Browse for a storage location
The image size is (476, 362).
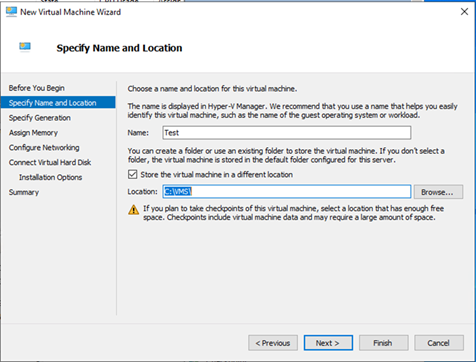pyautogui.click(x=438, y=192)
